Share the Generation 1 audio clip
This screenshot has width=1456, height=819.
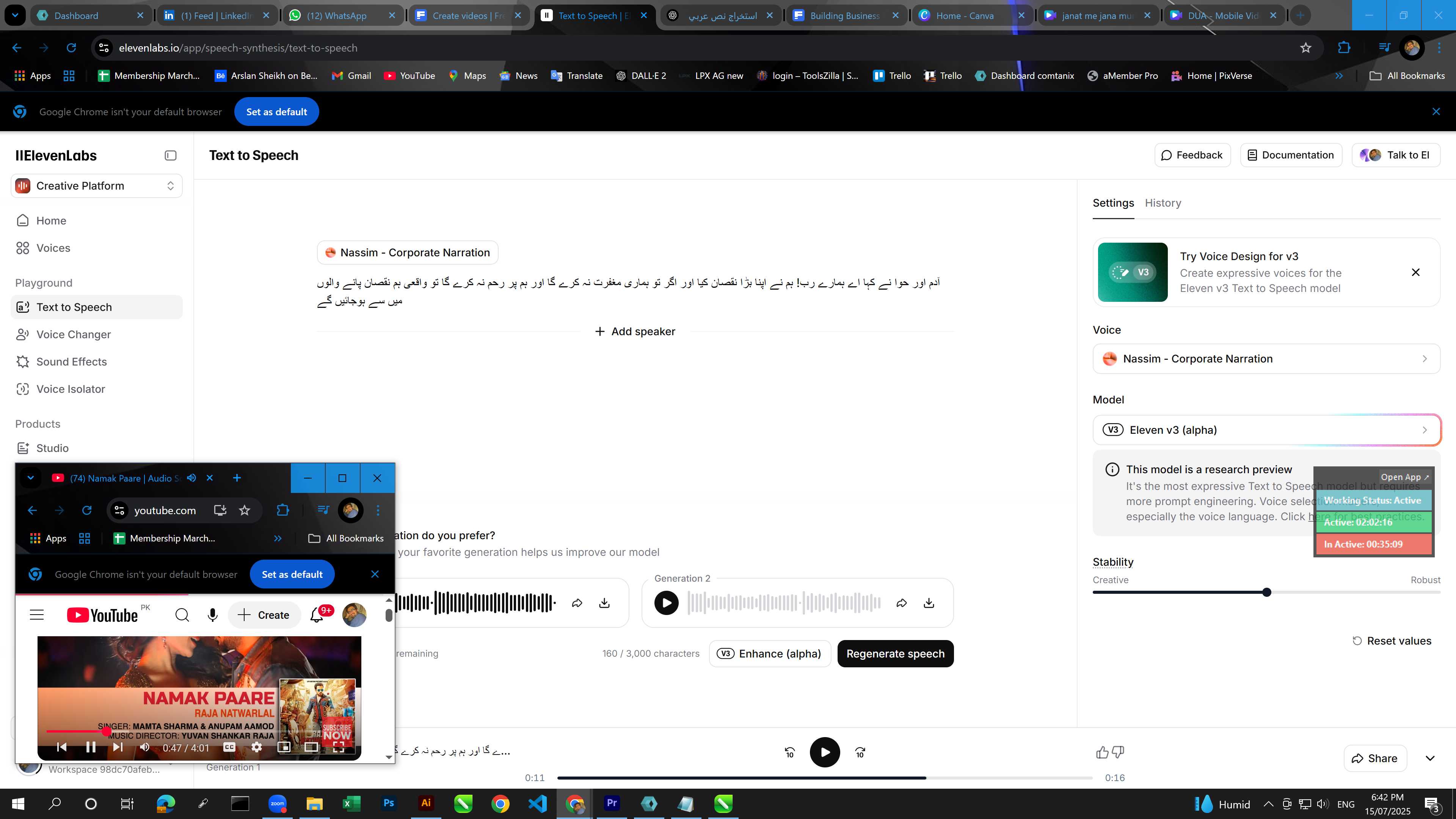click(577, 603)
